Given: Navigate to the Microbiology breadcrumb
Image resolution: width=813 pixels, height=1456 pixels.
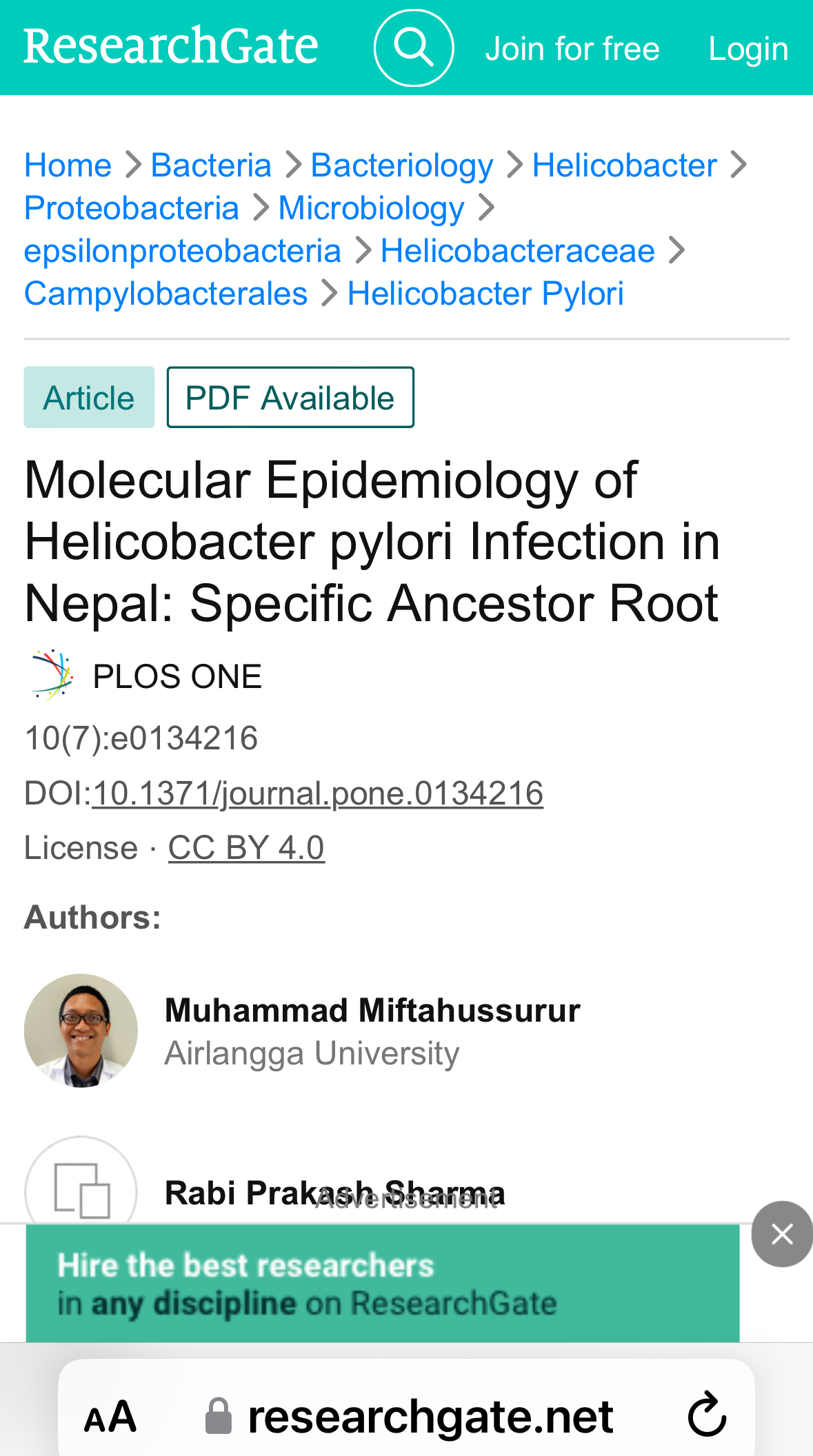Looking at the screenshot, I should coord(371,208).
